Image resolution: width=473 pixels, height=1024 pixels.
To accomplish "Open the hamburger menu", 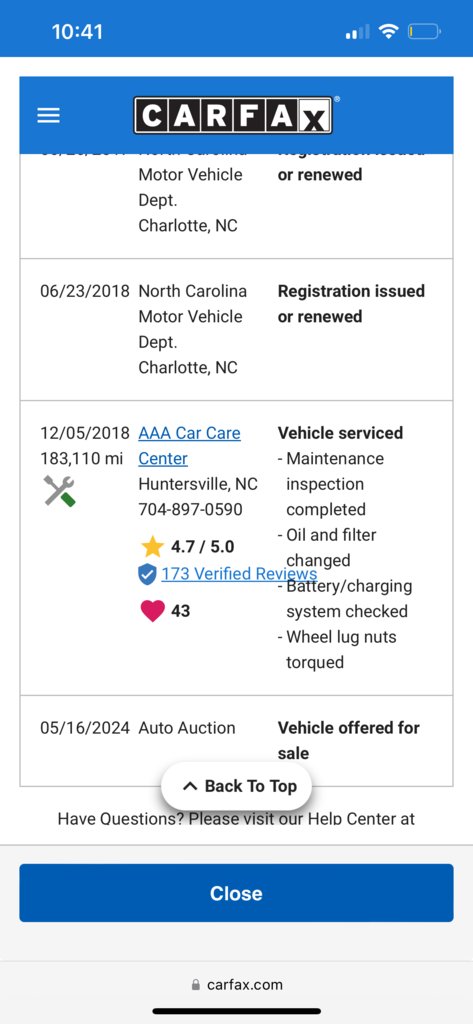I will pos(48,116).
